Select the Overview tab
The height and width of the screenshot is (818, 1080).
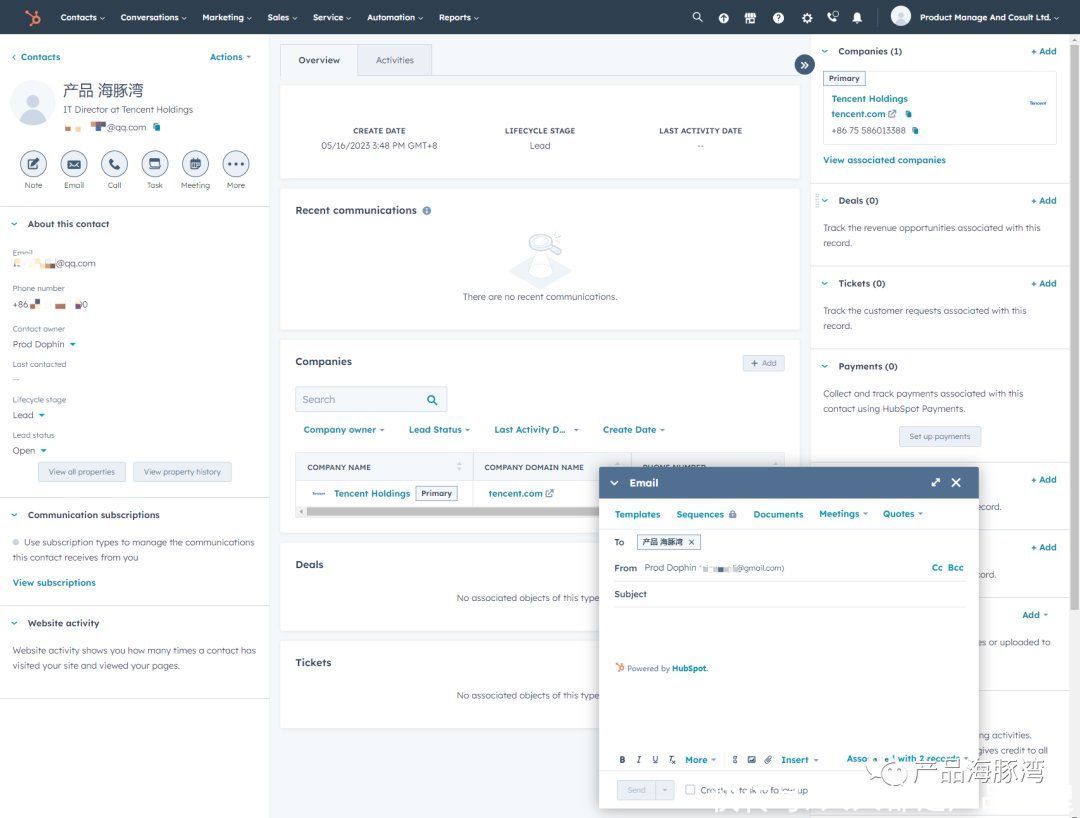pyautogui.click(x=319, y=61)
